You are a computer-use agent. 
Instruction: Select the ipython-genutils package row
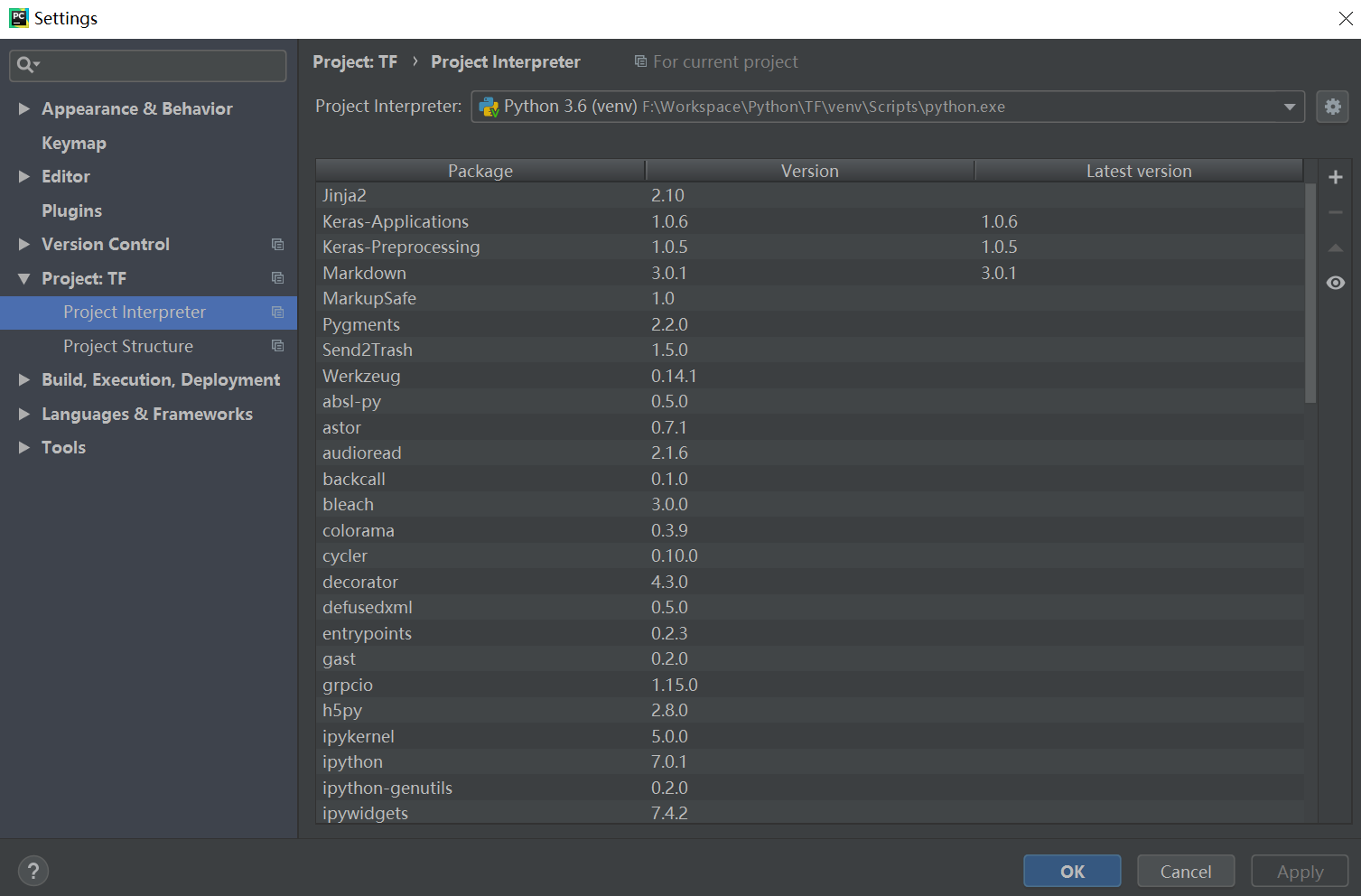point(810,788)
